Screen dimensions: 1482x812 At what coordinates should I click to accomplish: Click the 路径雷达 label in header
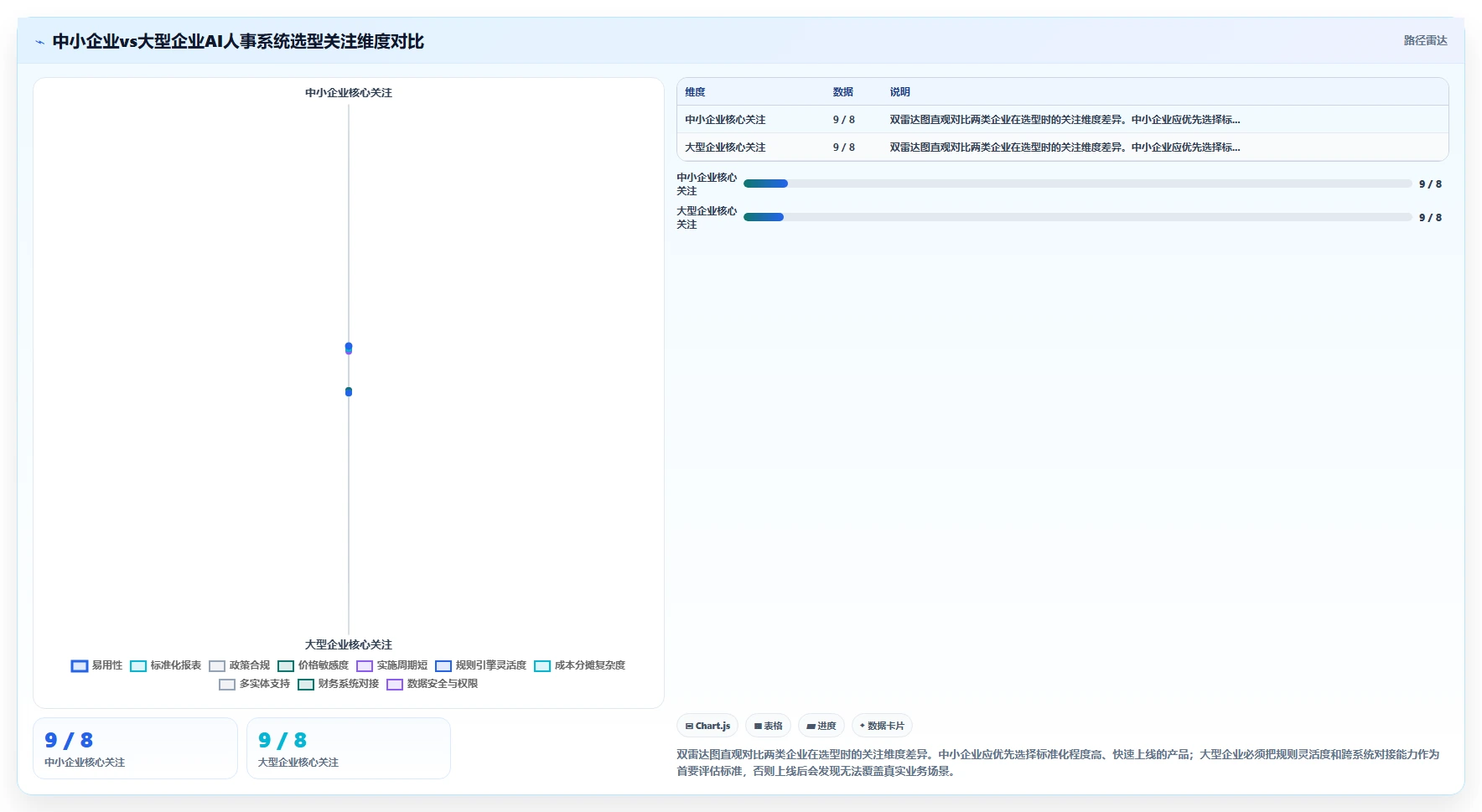point(1425,40)
